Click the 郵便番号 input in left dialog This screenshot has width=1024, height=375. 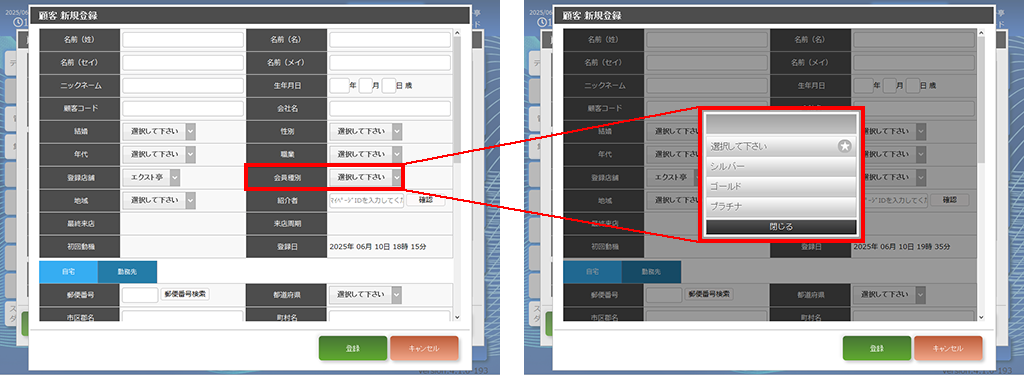[140, 295]
